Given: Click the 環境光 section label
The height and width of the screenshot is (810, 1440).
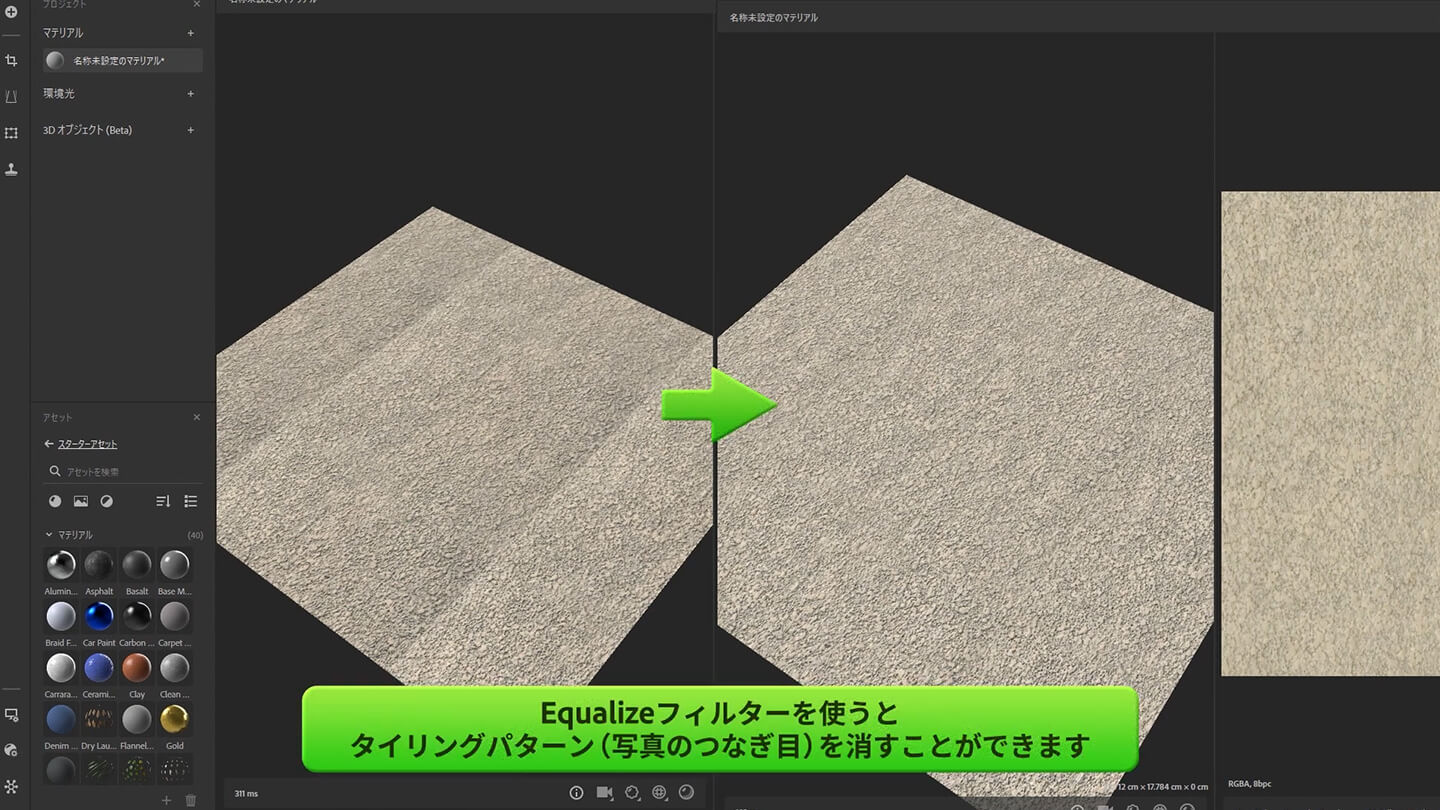Looking at the screenshot, I should [59, 93].
